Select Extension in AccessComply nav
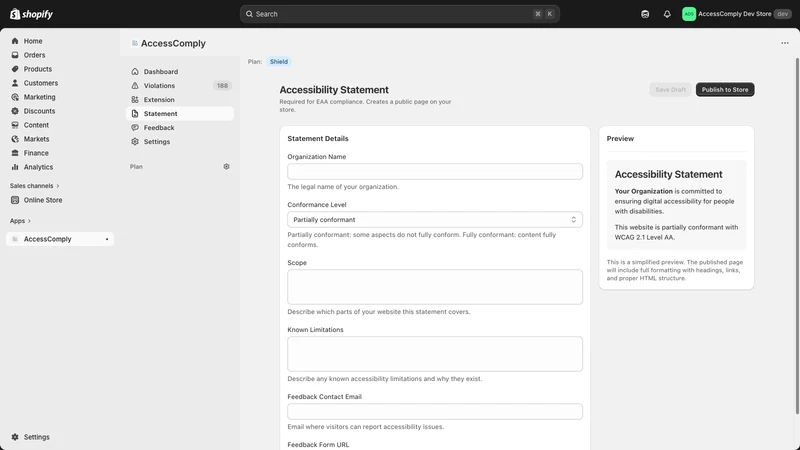The width and height of the screenshot is (800, 450). 159,99
